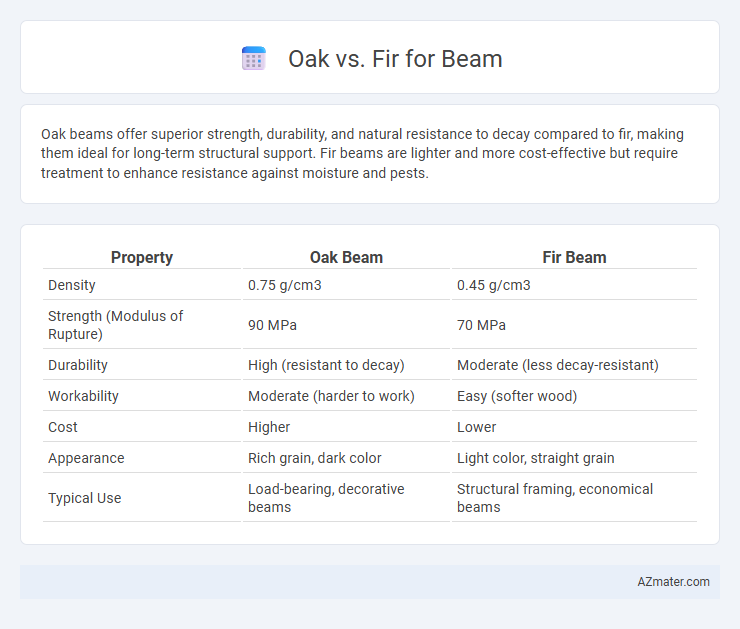Select the '90 MPa' value
The height and width of the screenshot is (629, 740).
pyautogui.click(x=272, y=325)
